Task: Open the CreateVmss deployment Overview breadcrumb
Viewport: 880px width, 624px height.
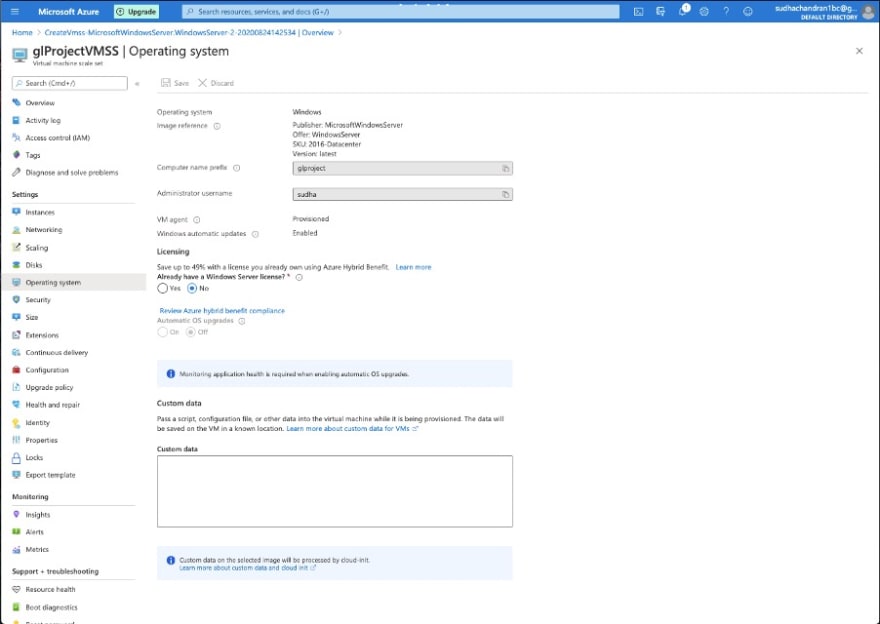Action: pos(189,33)
